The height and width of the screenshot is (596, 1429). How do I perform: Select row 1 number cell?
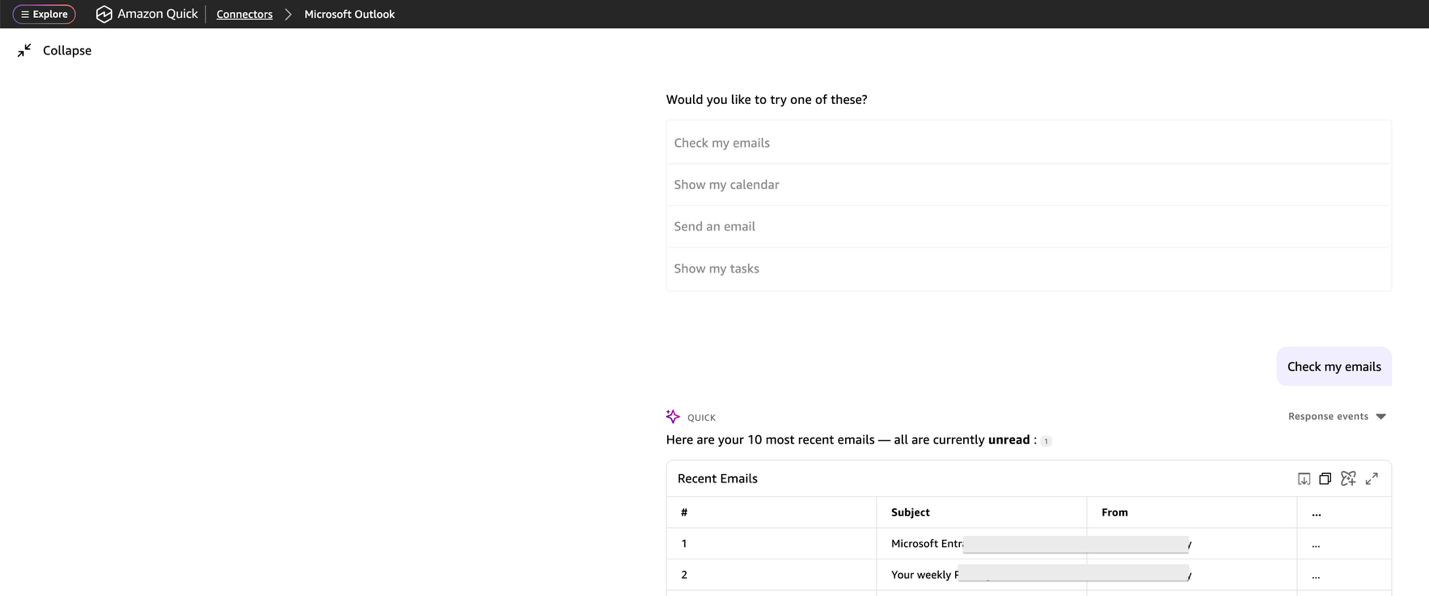pos(772,544)
